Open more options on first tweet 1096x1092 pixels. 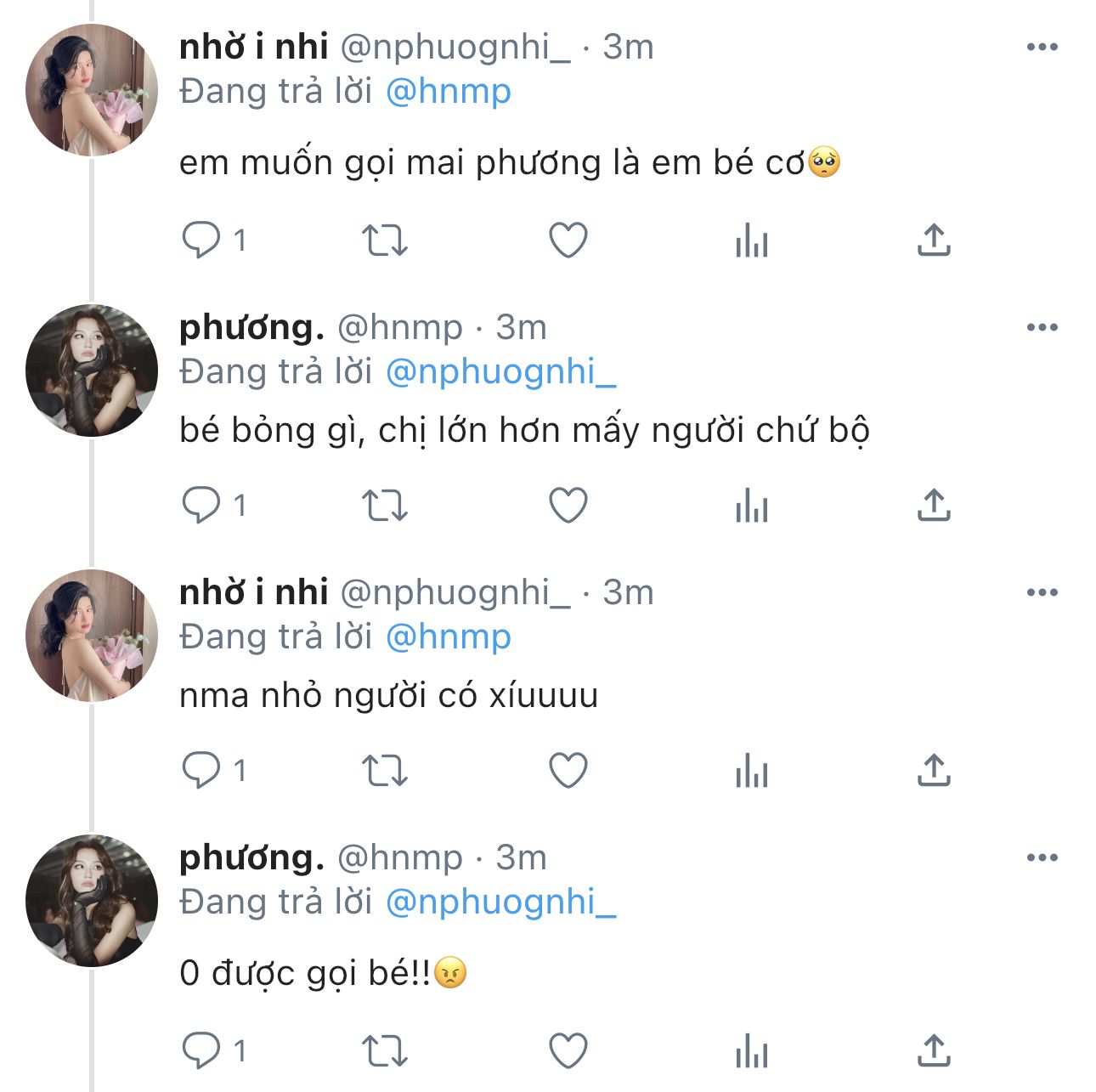(x=1042, y=48)
